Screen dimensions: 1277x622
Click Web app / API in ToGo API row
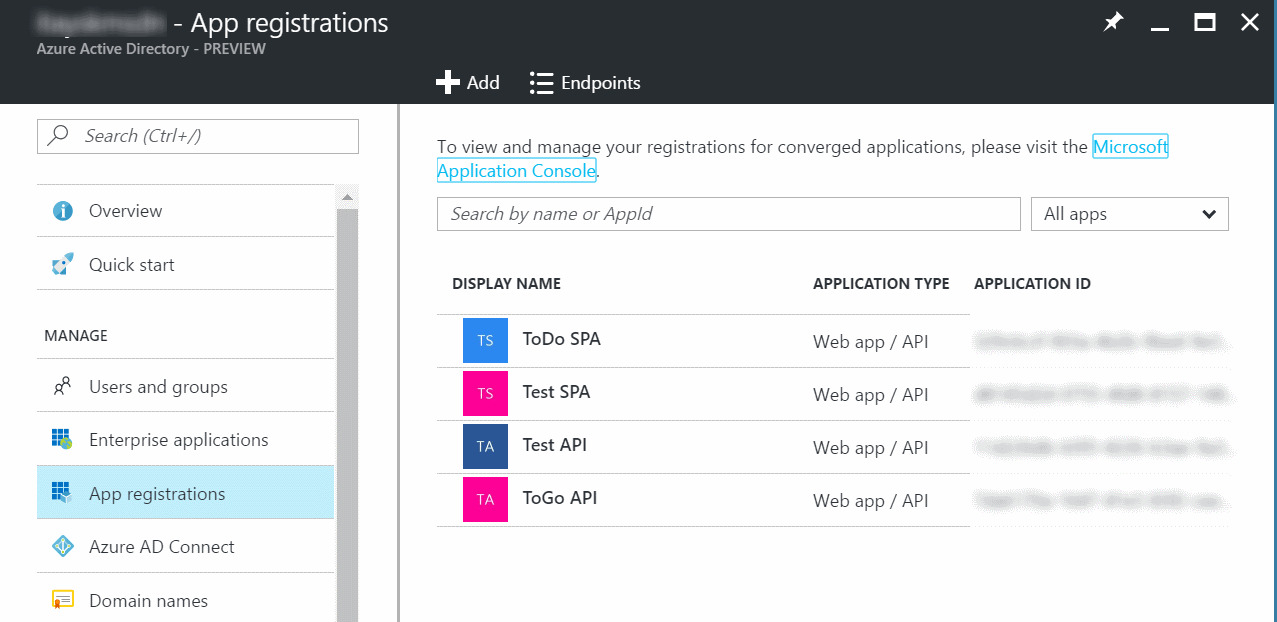pos(871,501)
